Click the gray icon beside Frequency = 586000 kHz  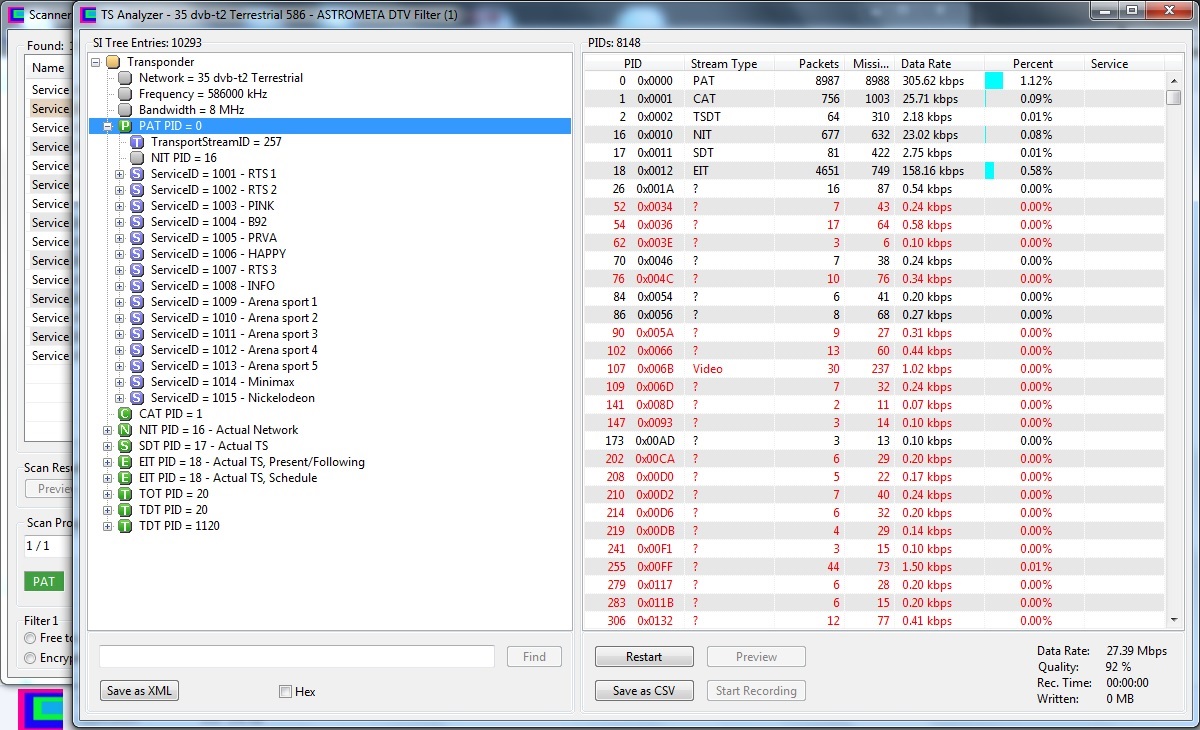pos(125,94)
